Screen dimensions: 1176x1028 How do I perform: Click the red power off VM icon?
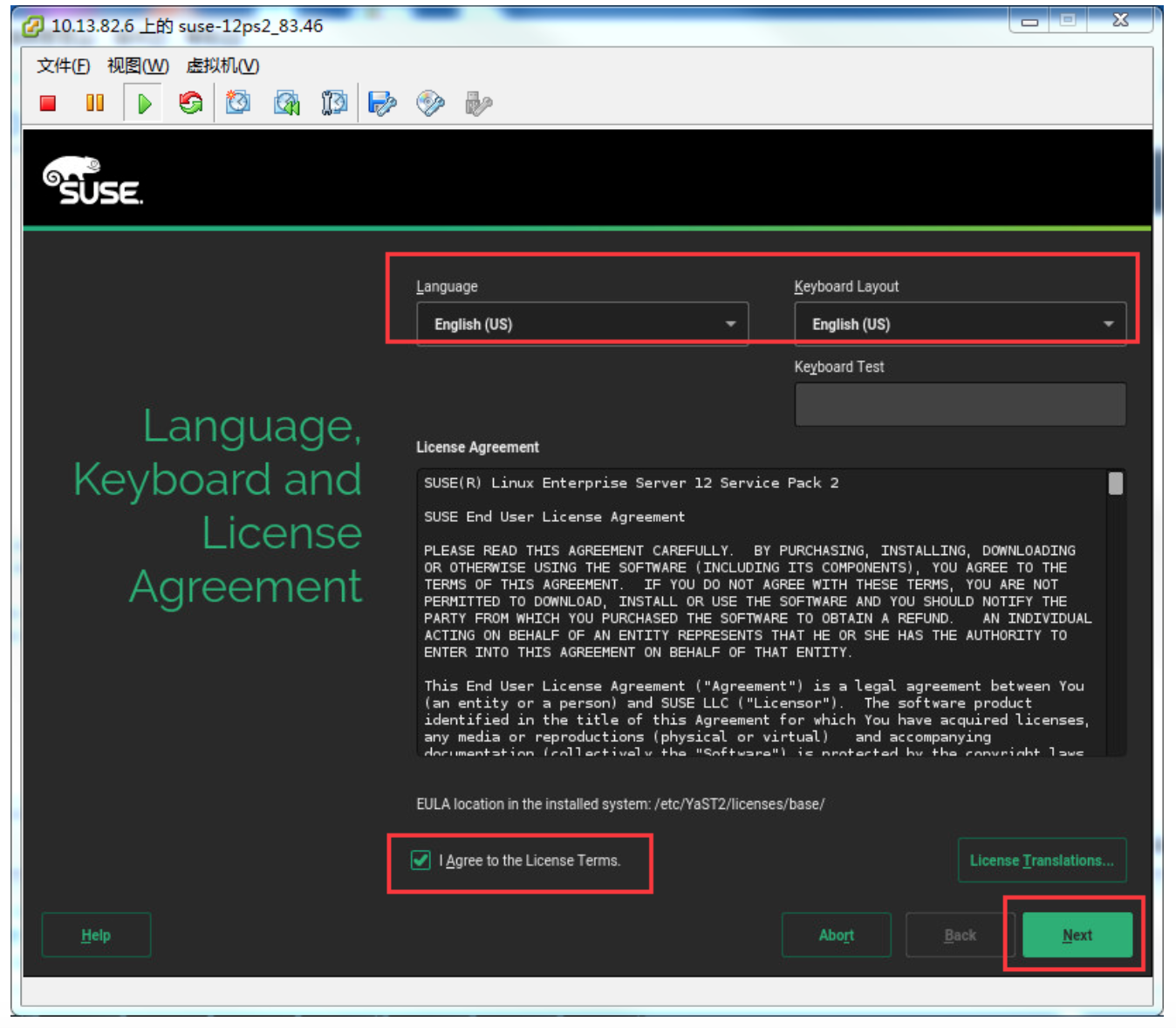pos(48,104)
